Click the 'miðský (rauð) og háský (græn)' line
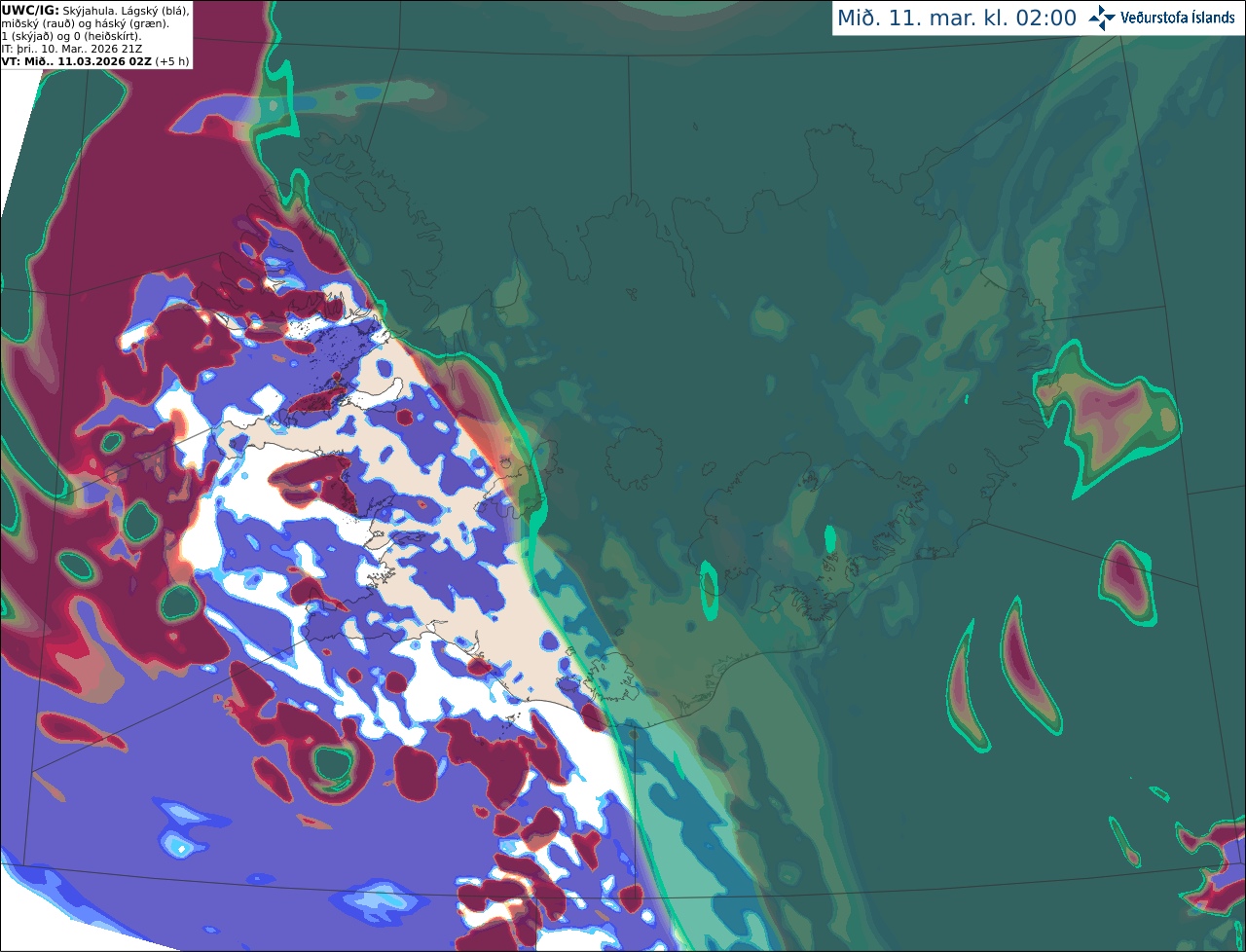Screen dimensions: 1246x952 pyautogui.click(x=85, y=23)
